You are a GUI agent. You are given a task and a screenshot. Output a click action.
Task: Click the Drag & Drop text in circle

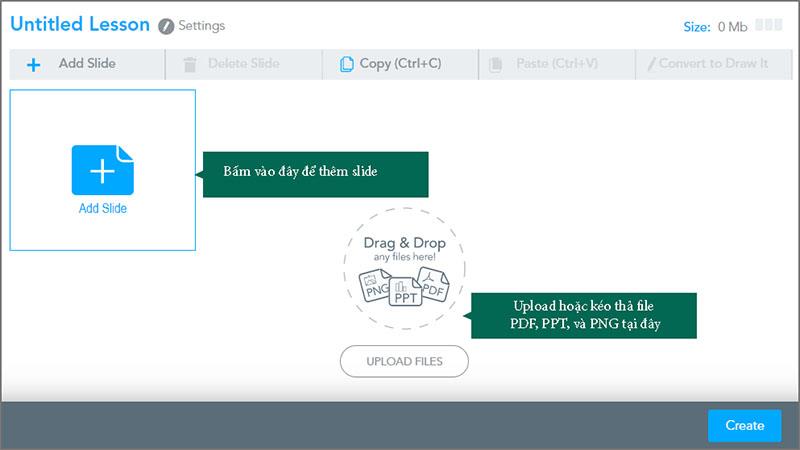[x=405, y=243]
